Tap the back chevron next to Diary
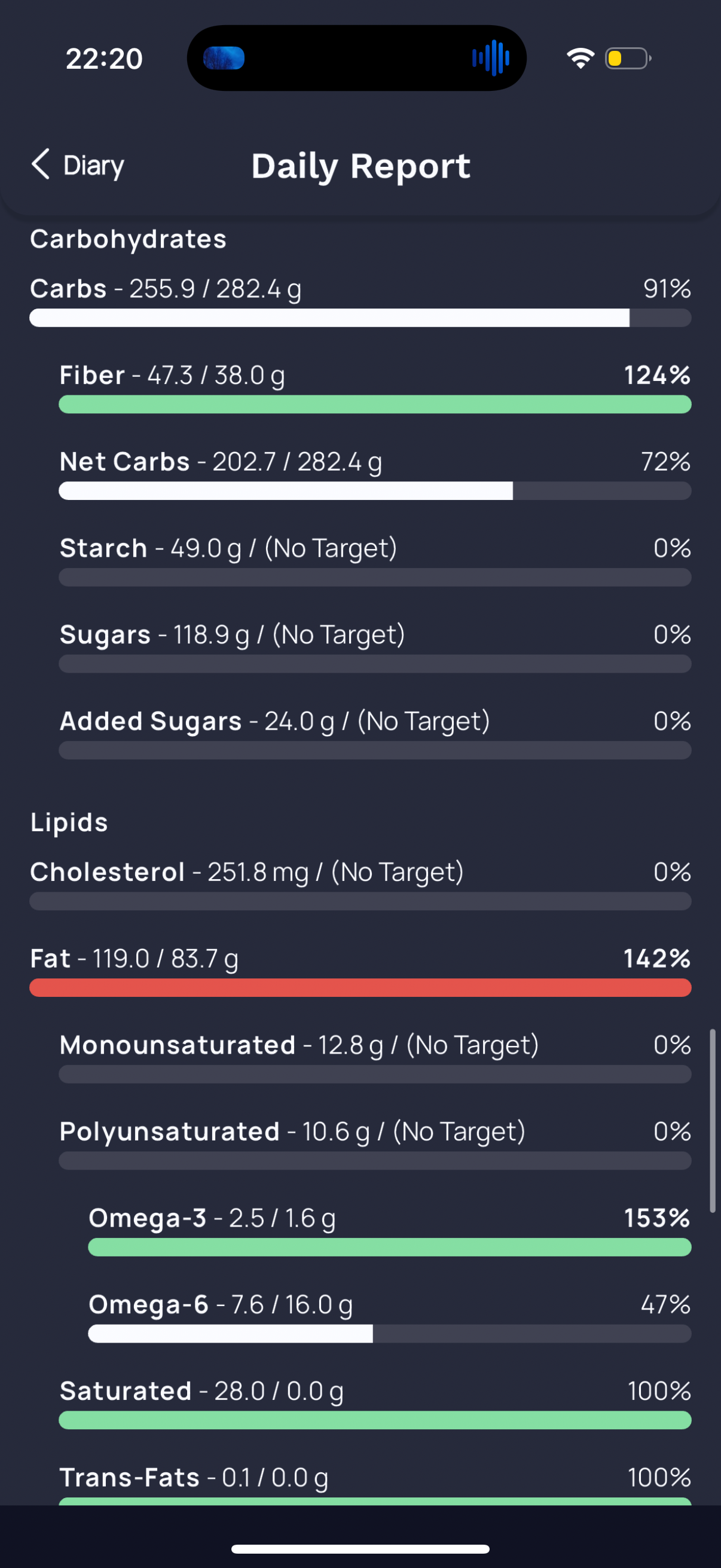This screenshot has height=1568, width=721. (x=40, y=164)
